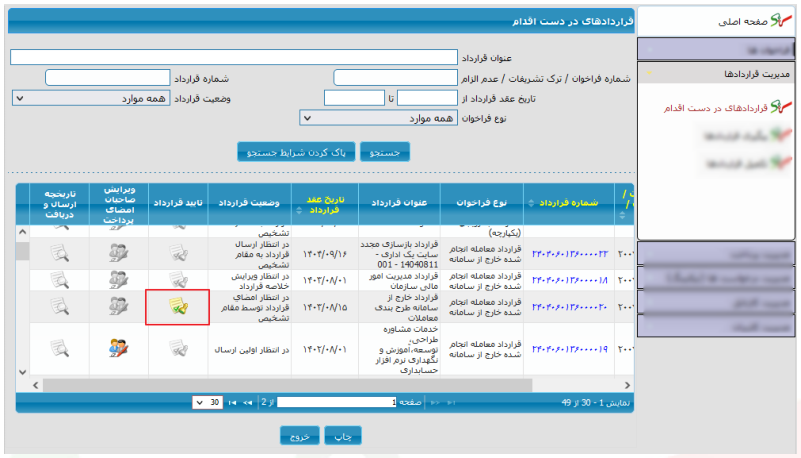Click the pager text showing 1 - 30 of 49
Screen dimensions: 801x458
[x=596, y=403]
